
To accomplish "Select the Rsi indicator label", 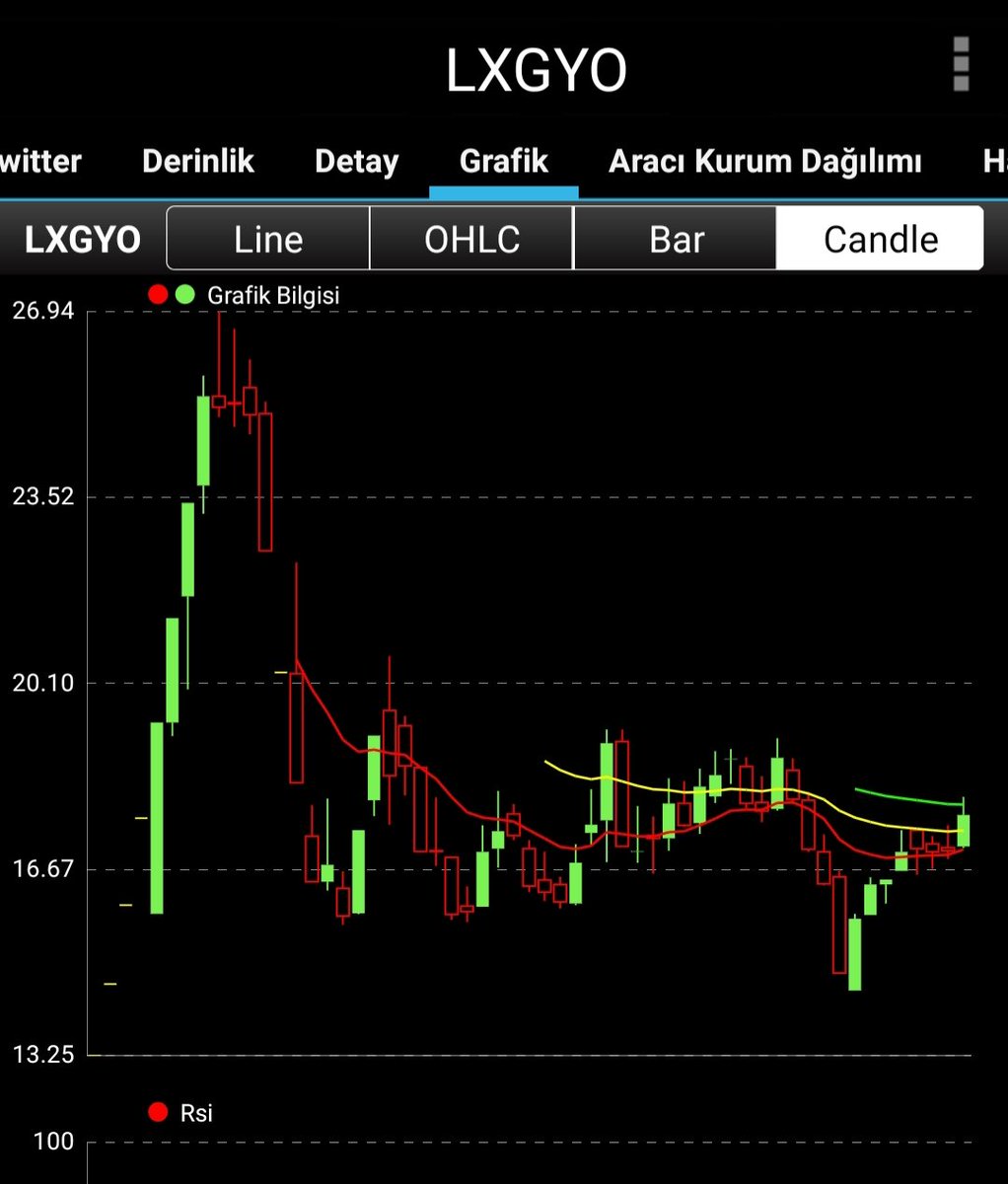I will [x=196, y=1114].
